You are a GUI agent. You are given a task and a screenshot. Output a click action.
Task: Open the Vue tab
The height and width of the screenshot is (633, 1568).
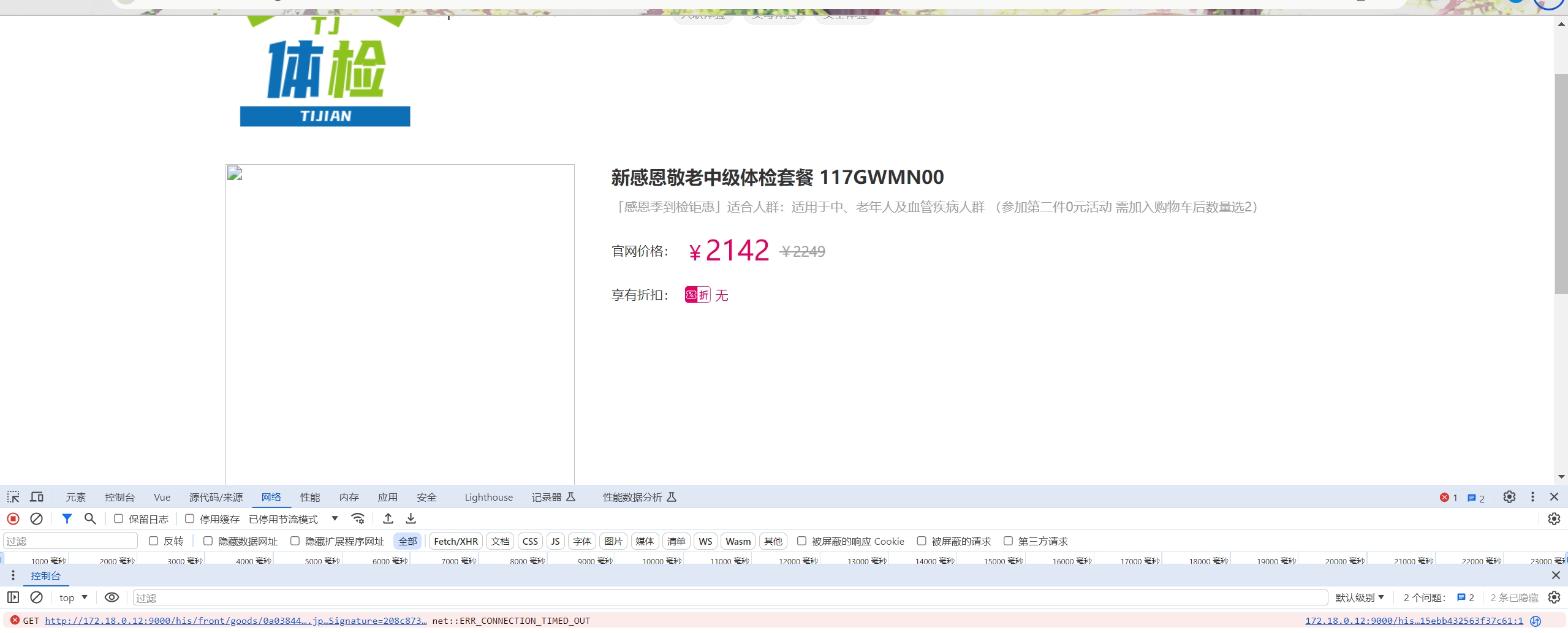pos(162,497)
